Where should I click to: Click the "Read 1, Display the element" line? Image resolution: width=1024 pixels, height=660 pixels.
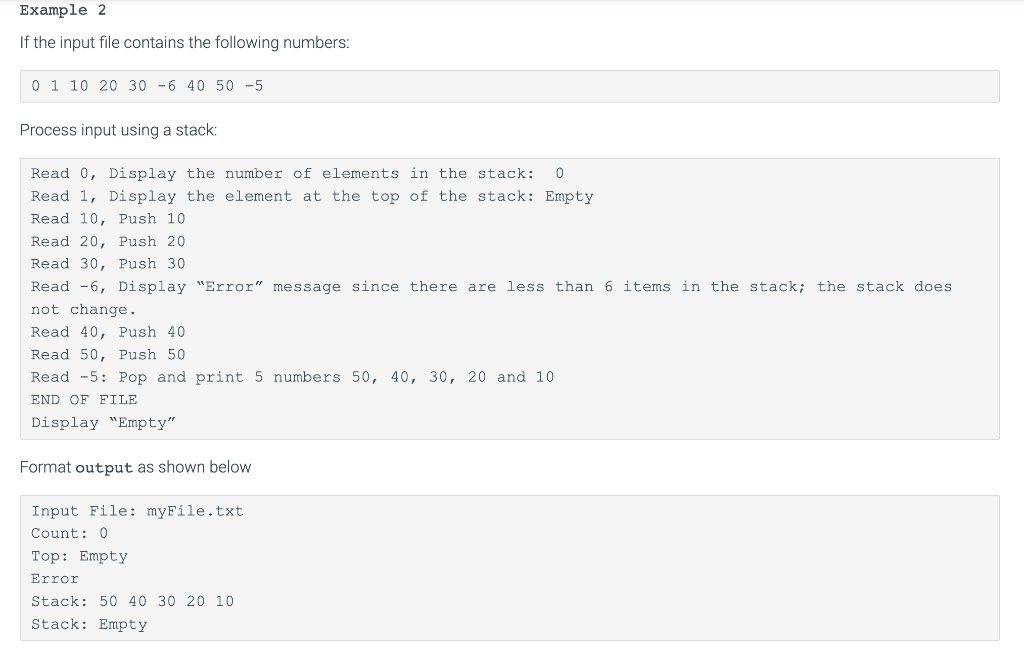(x=312, y=196)
